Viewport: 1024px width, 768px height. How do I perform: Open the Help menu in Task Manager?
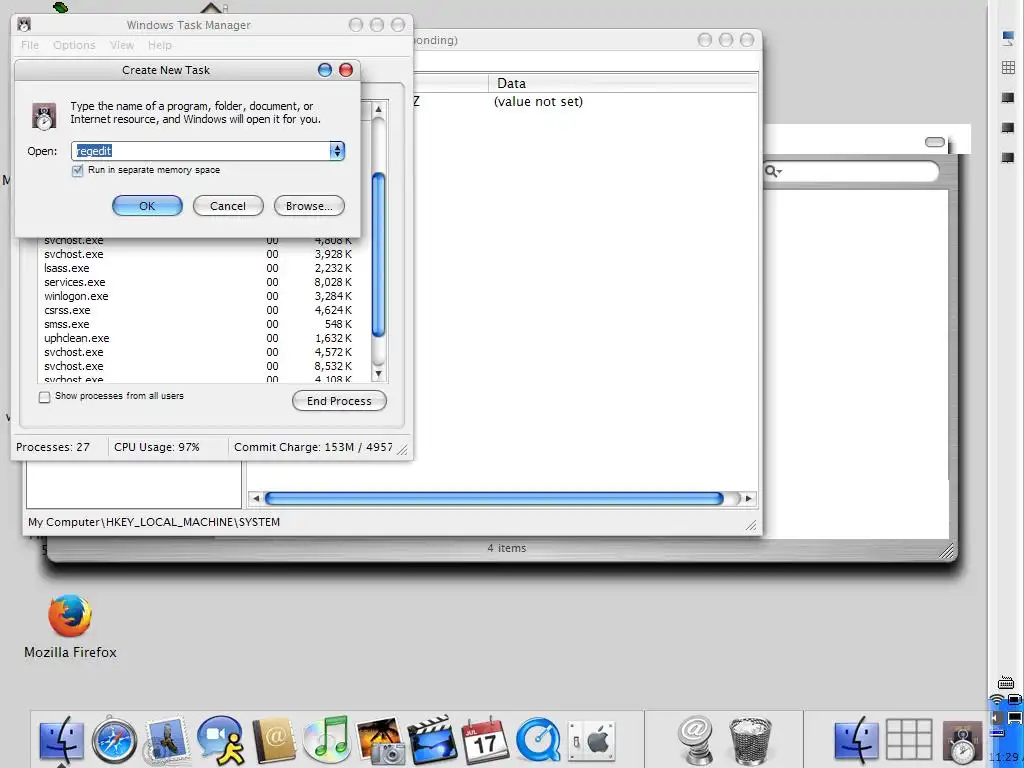(x=160, y=45)
